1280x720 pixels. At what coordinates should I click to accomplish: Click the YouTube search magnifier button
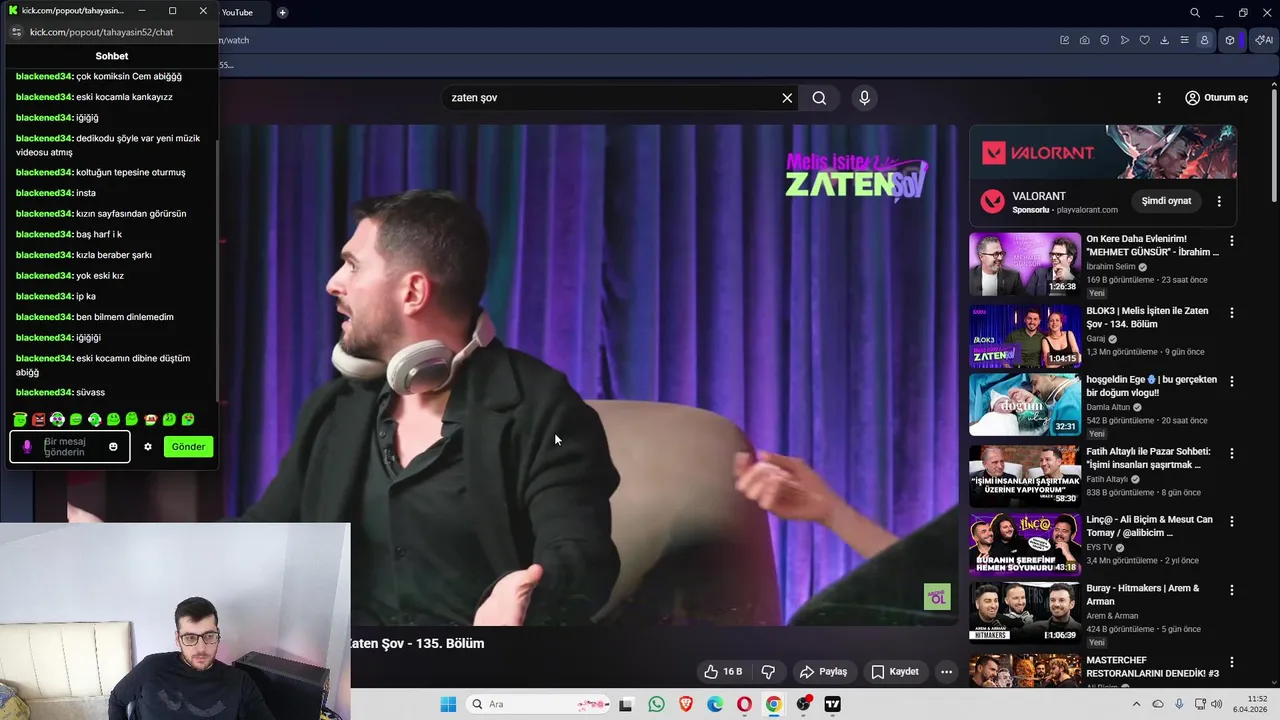pyautogui.click(x=819, y=98)
